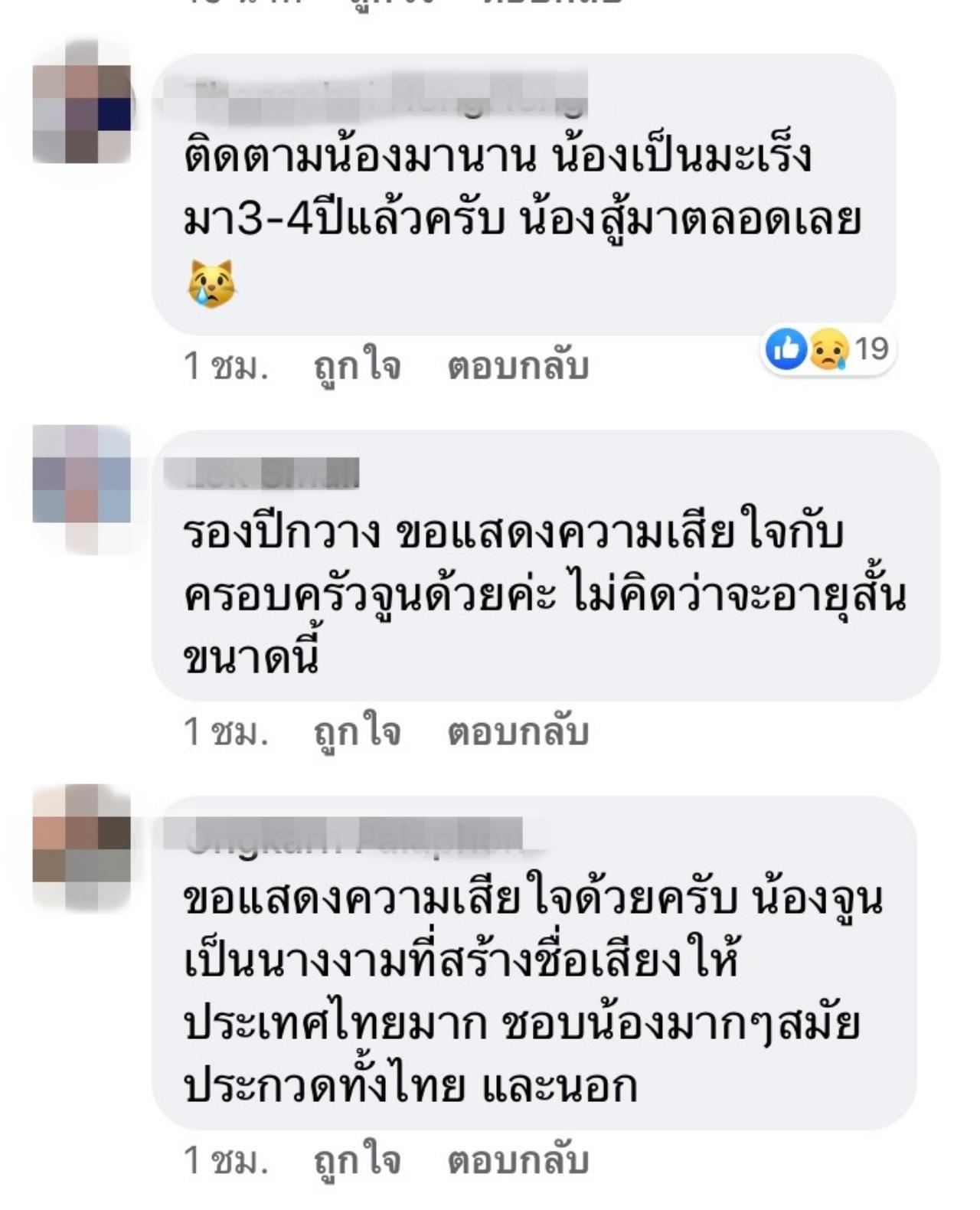Click '1 ชม.' timestamp under 'รองปีกวาง' comment
Viewport: 980px width, 1210px height.
click(227, 732)
